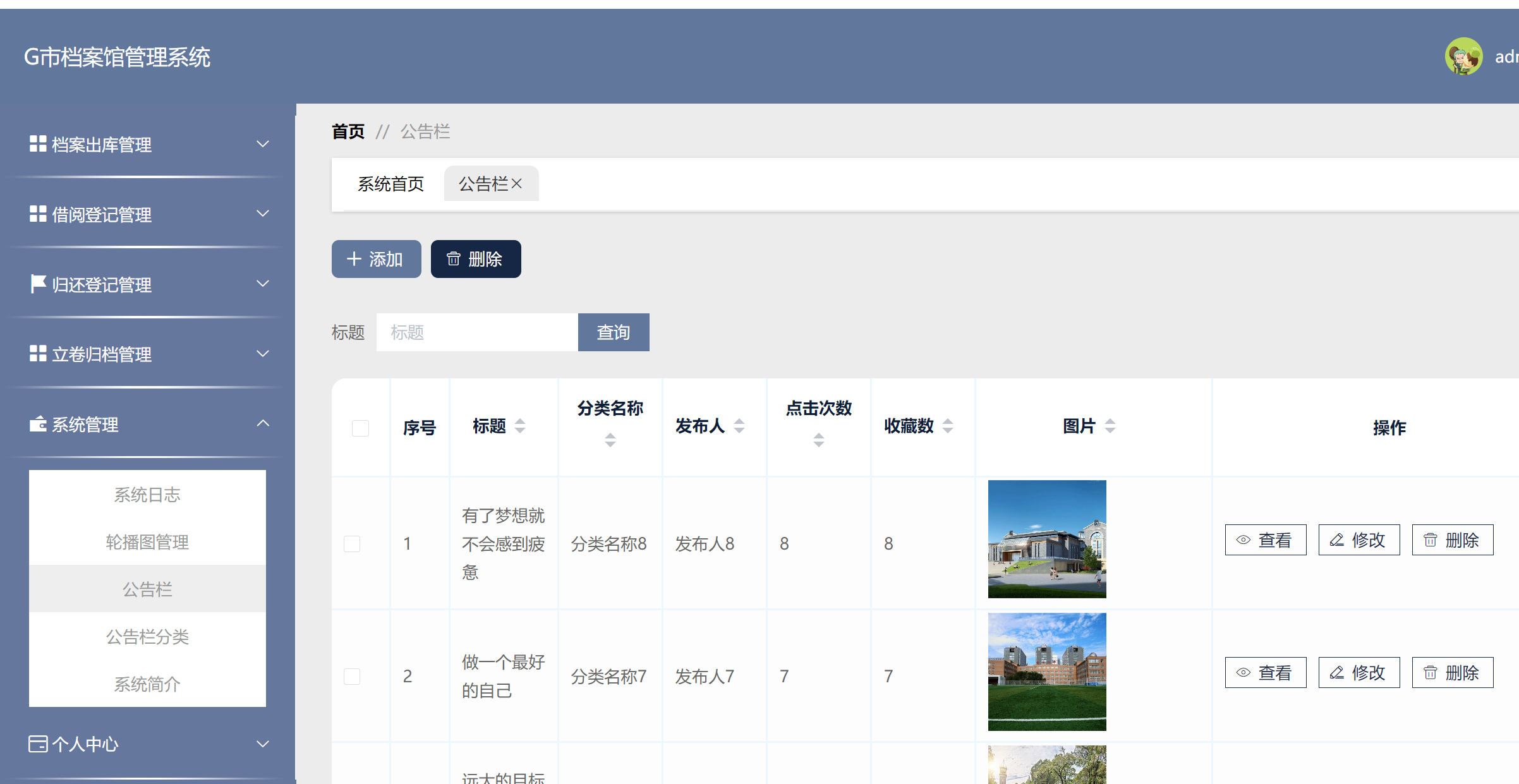Click the 借阅登记管理 grid icon
The height and width of the screenshot is (784, 1519).
click(37, 214)
